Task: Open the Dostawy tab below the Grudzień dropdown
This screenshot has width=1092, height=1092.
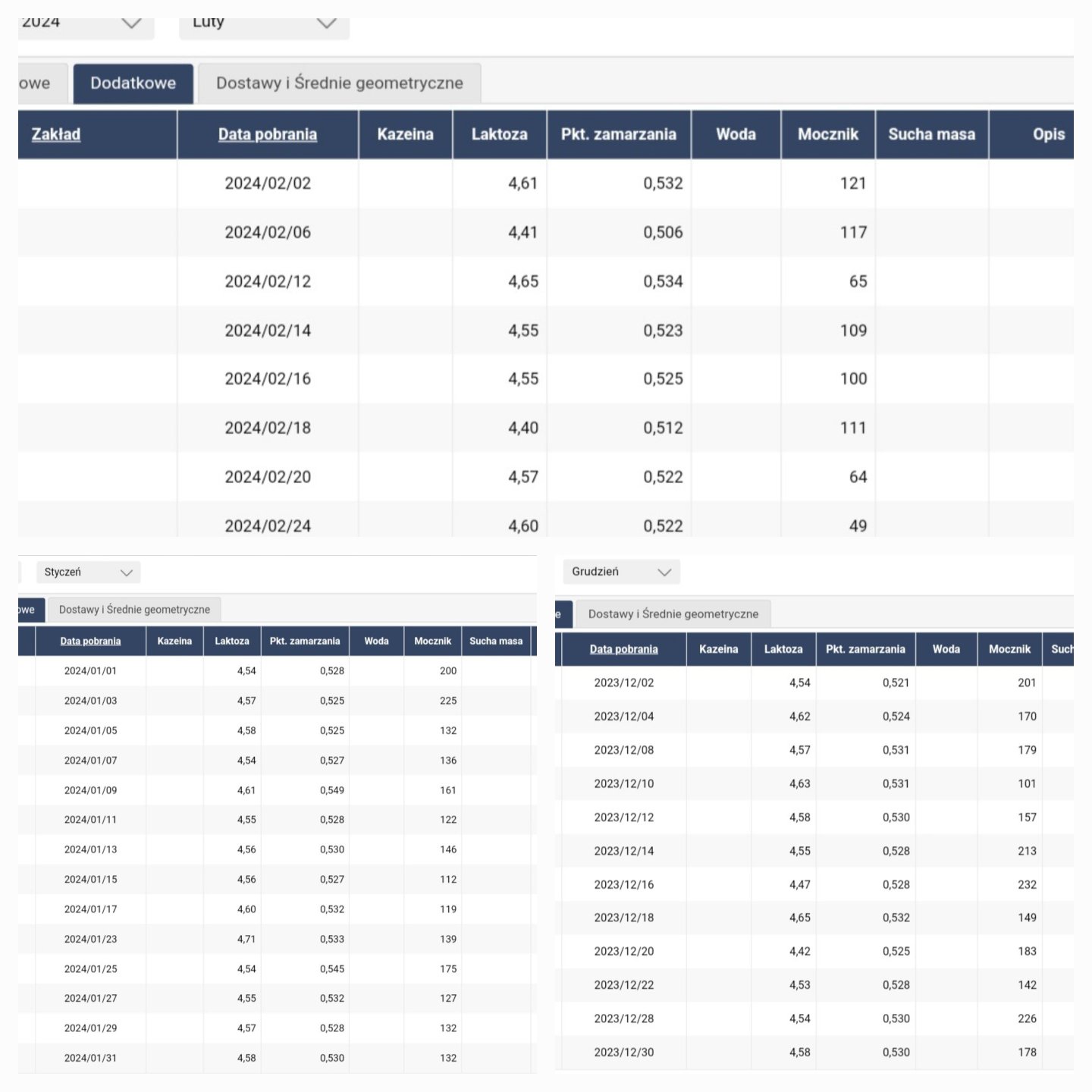Action: point(673,614)
